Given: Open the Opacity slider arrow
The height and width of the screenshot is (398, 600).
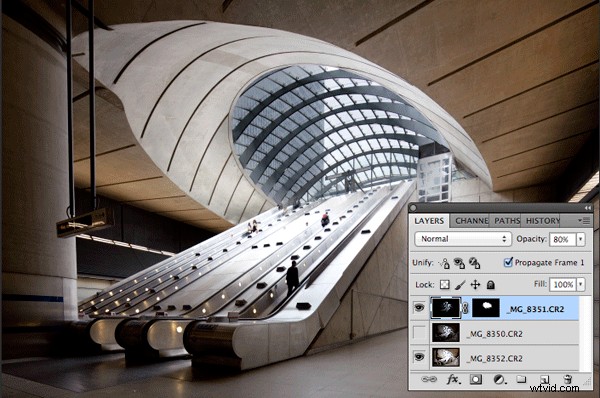Looking at the screenshot, I should click(x=581, y=239).
